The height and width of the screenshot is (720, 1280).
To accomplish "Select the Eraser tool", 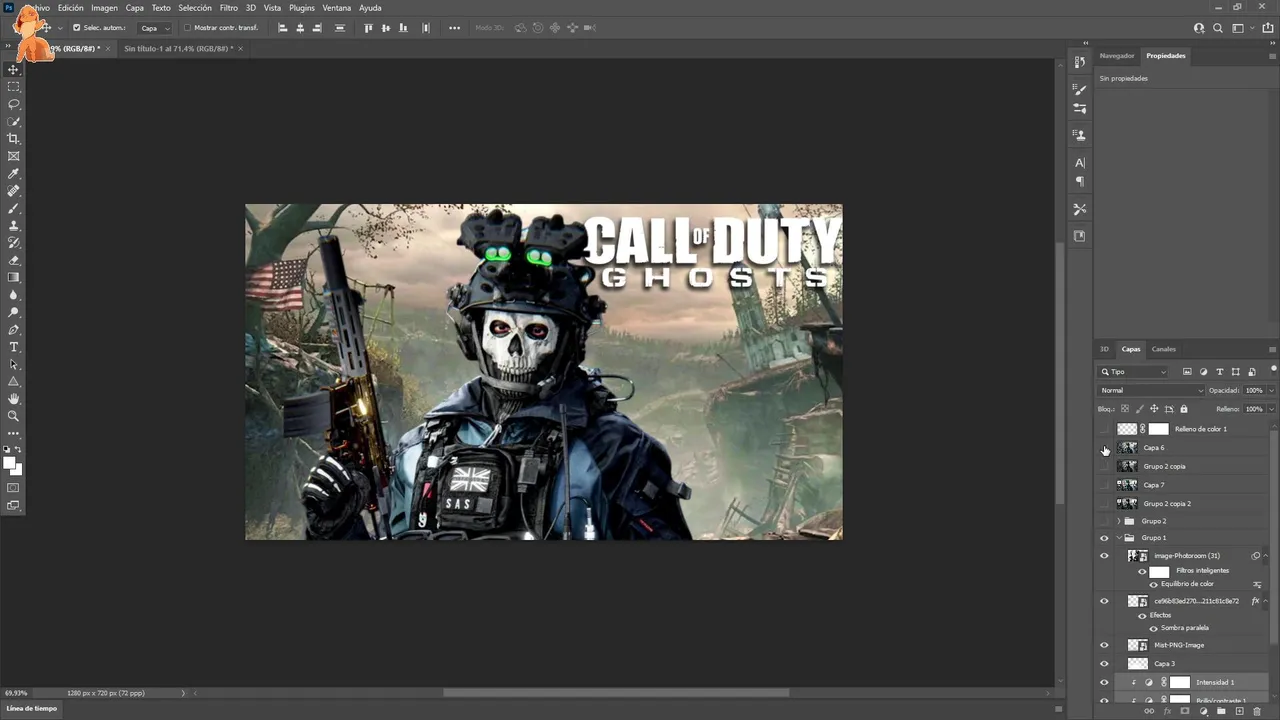I will pyautogui.click(x=14, y=260).
